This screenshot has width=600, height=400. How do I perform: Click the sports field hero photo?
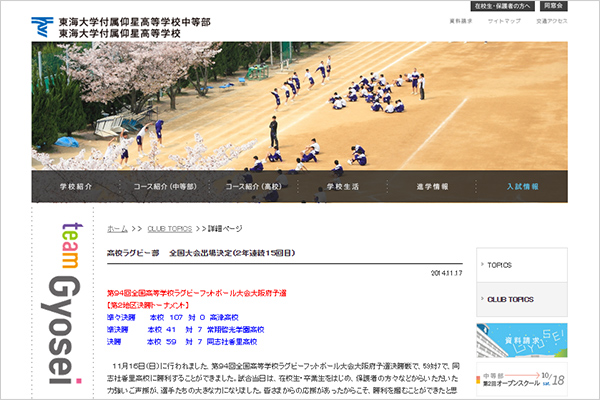coord(300,105)
